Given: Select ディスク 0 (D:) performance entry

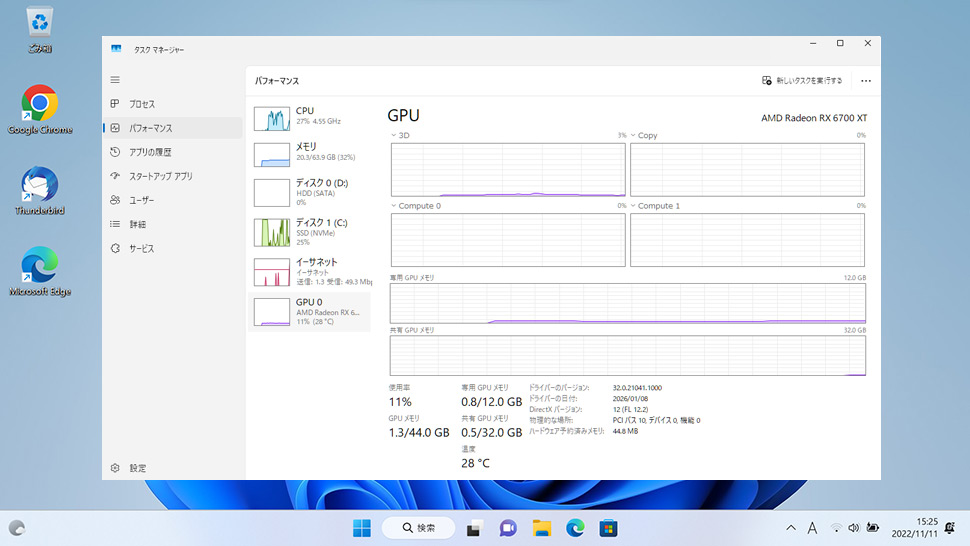Looking at the screenshot, I should coord(309,192).
